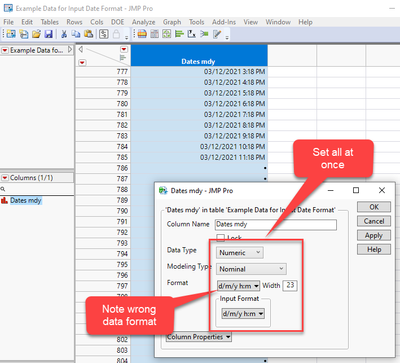Open the Tables menu
400x363 pixels.
pos(49,22)
